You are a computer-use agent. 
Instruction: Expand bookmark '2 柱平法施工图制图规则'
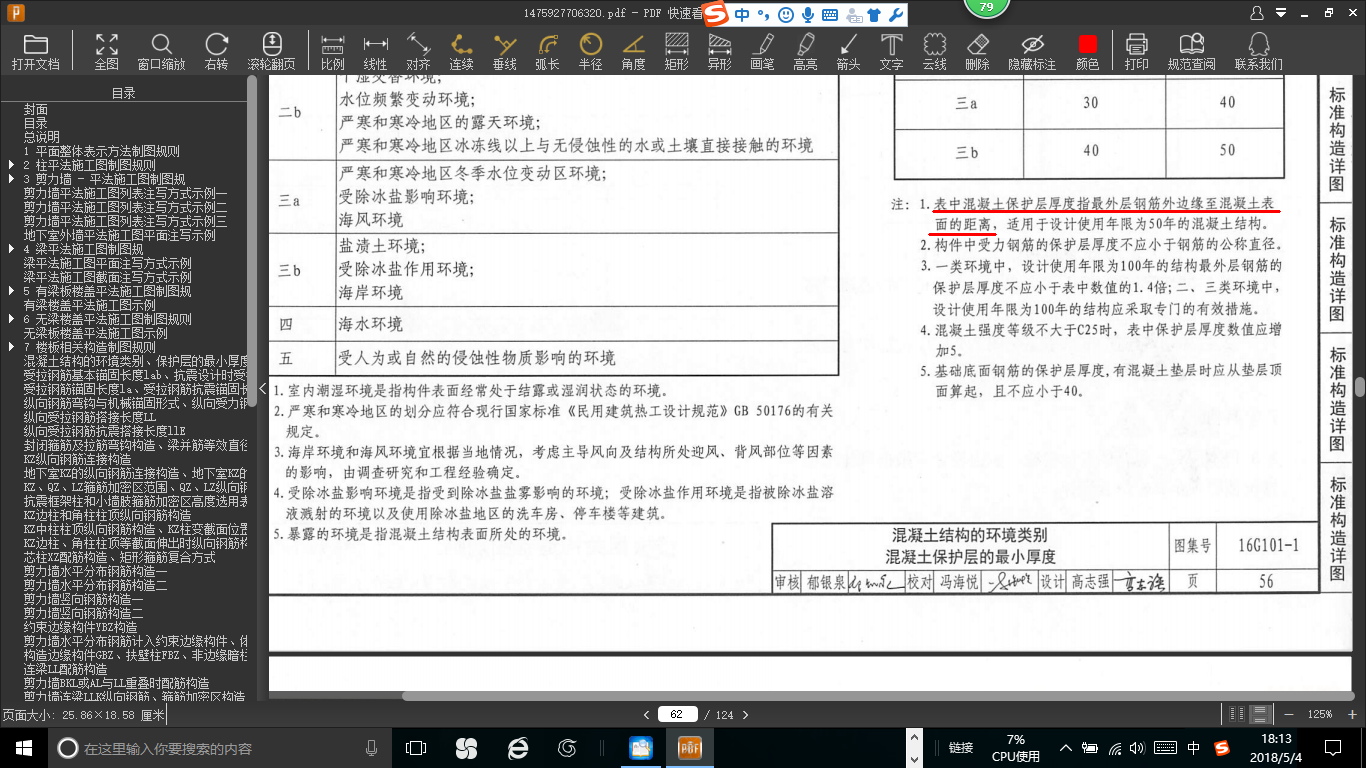(12, 165)
